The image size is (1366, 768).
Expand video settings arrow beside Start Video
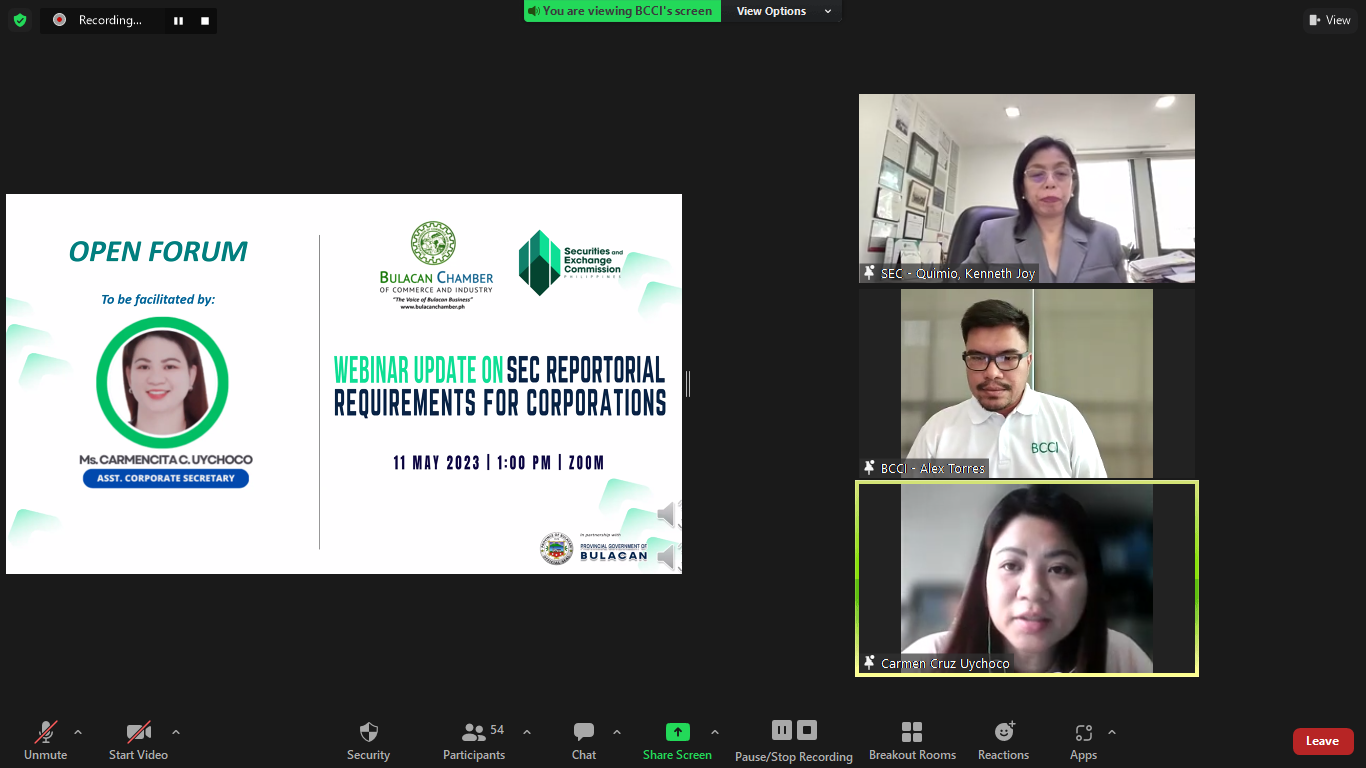pos(176,732)
